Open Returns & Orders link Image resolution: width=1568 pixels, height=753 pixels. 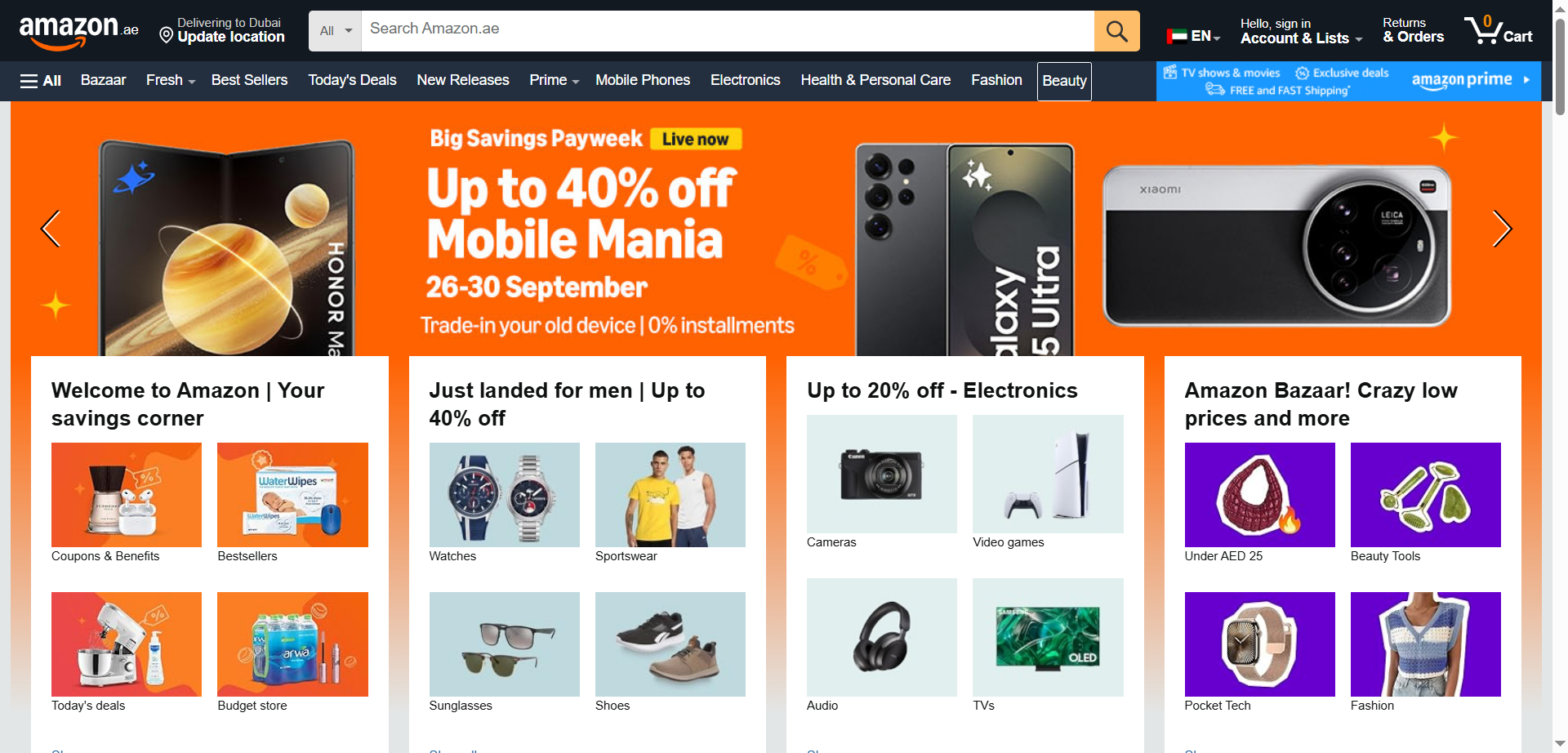click(1413, 31)
